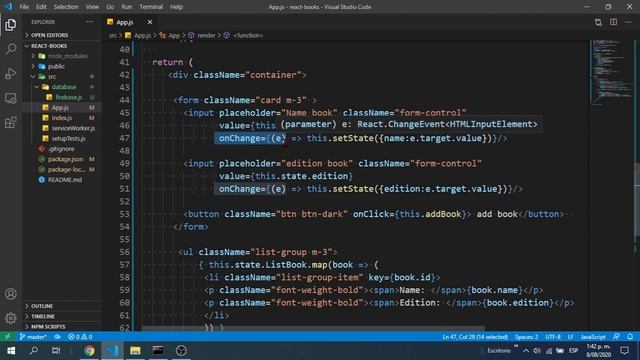Close the App.js editor tab
The image size is (640, 360).
point(150,22)
